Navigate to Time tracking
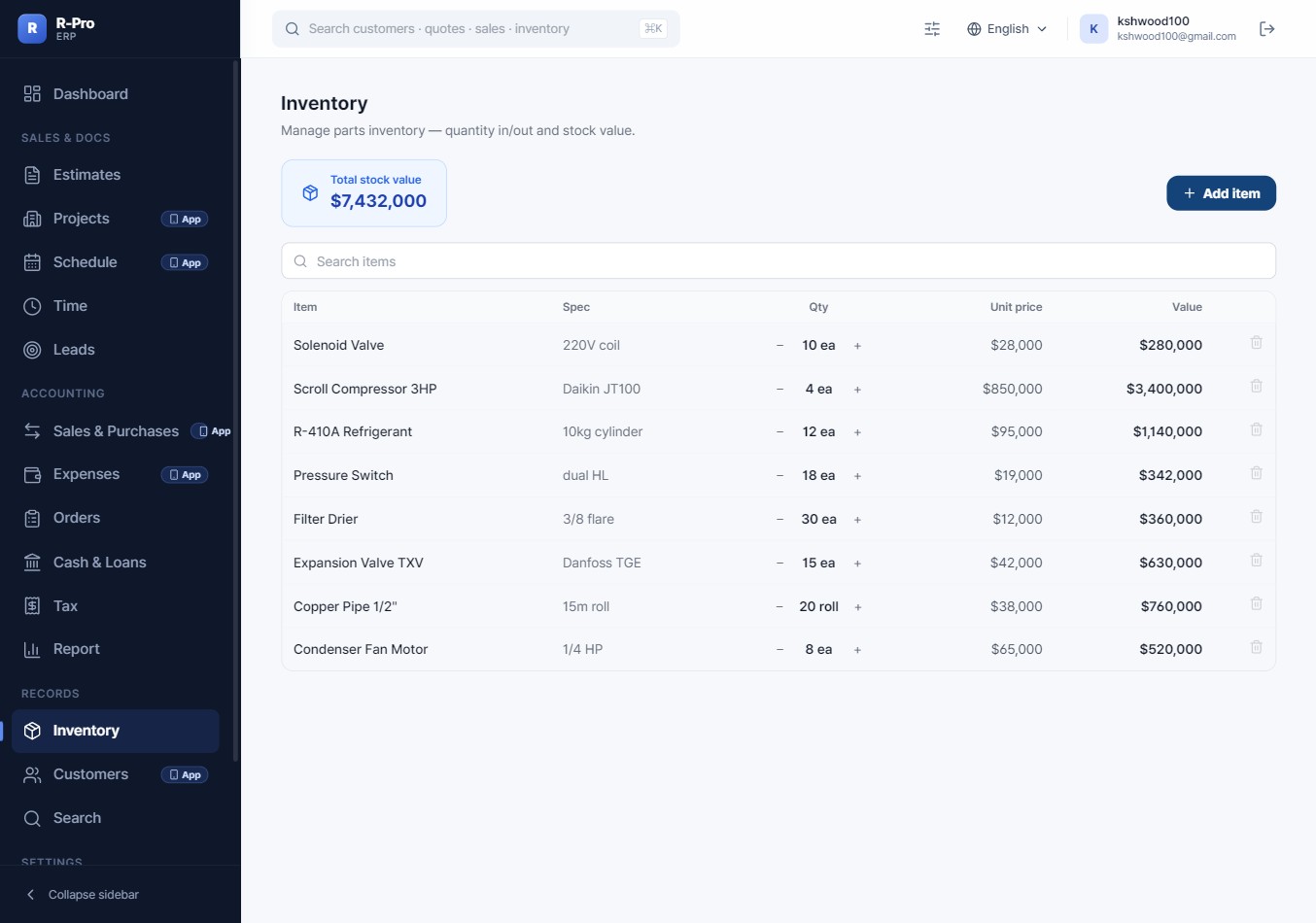 (116, 306)
